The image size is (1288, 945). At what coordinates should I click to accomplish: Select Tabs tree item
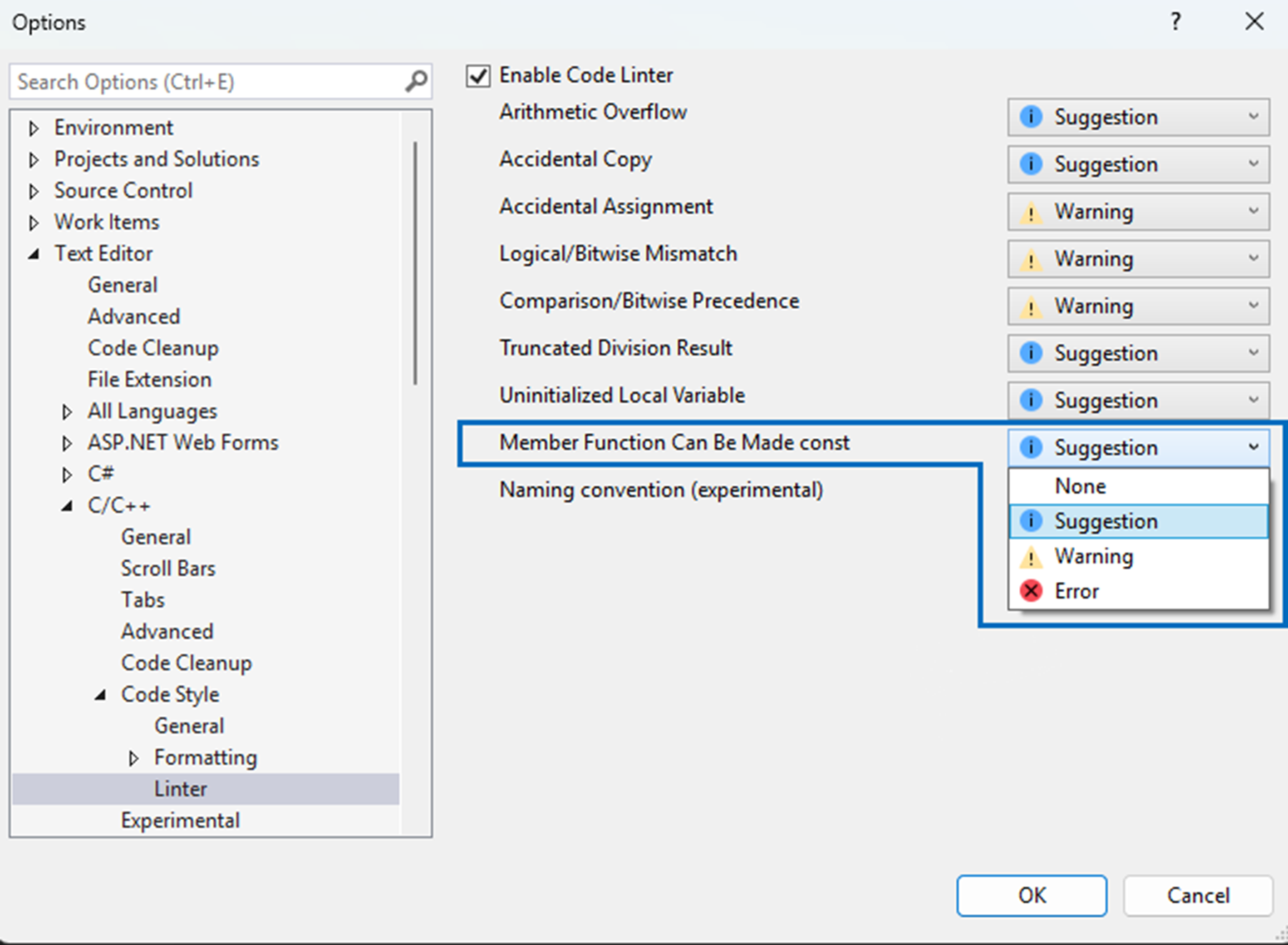tap(143, 600)
